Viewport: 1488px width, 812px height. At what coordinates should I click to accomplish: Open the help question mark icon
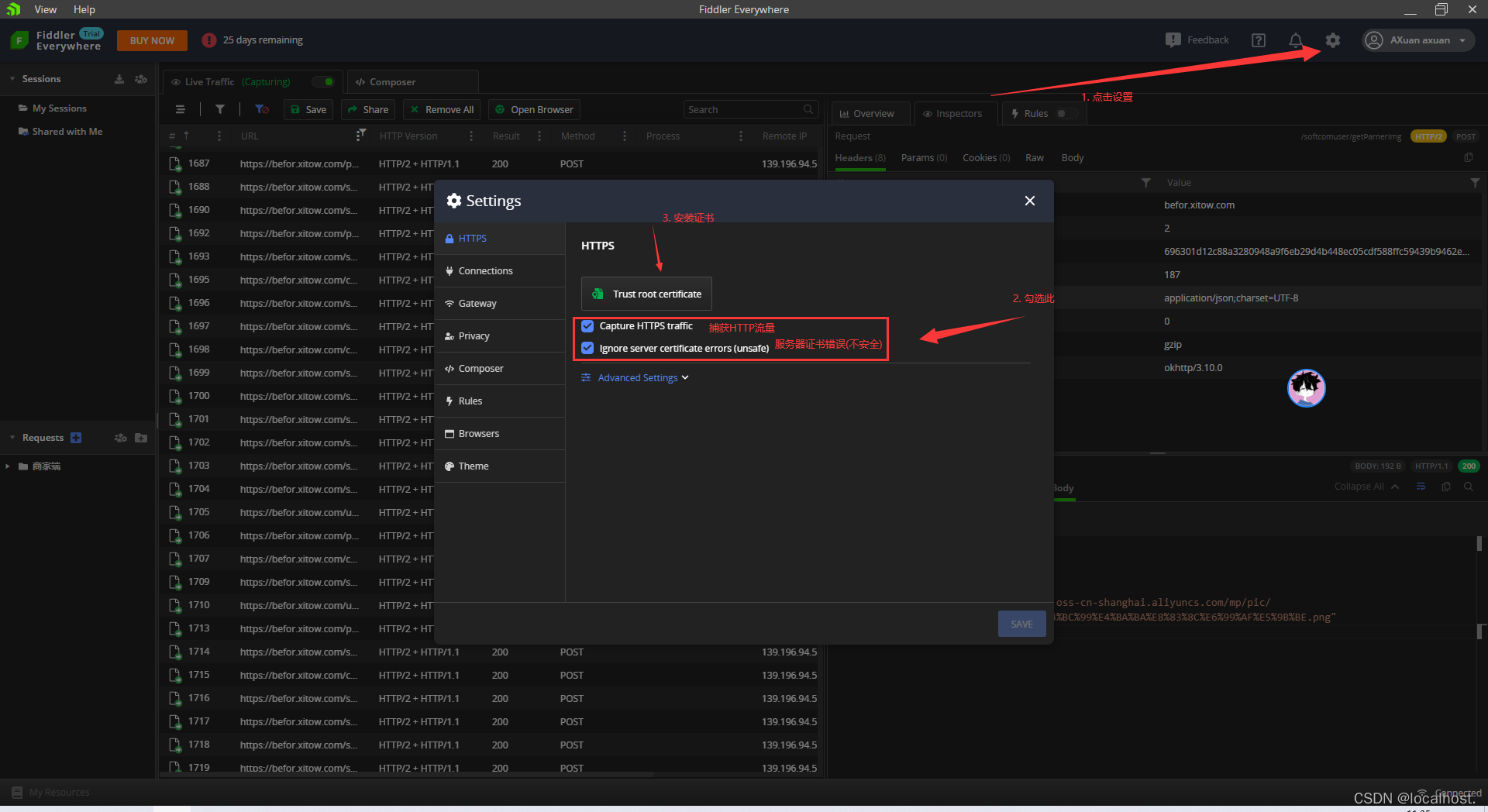pyautogui.click(x=1259, y=40)
